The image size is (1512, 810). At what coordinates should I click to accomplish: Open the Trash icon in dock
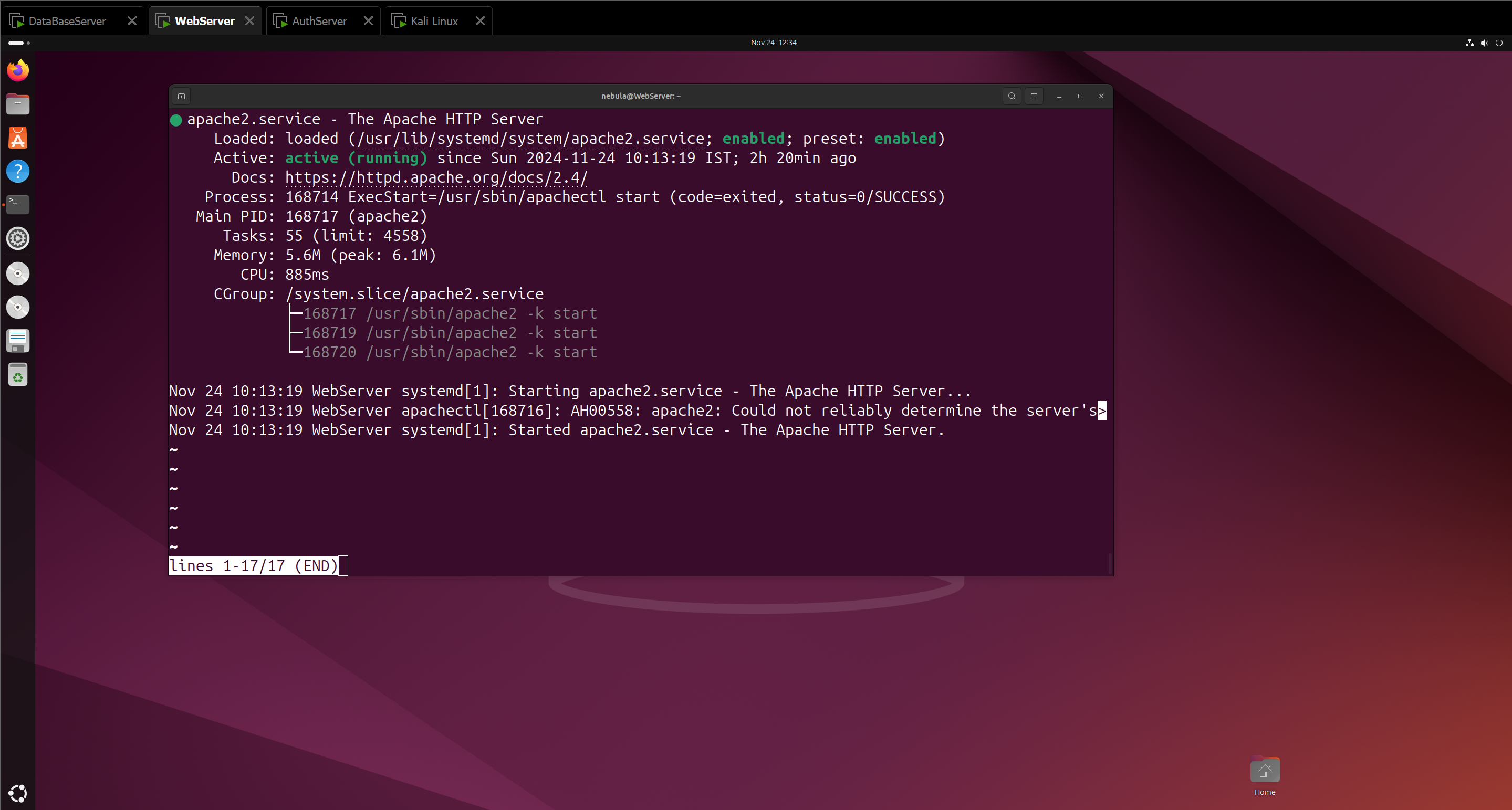point(18,375)
